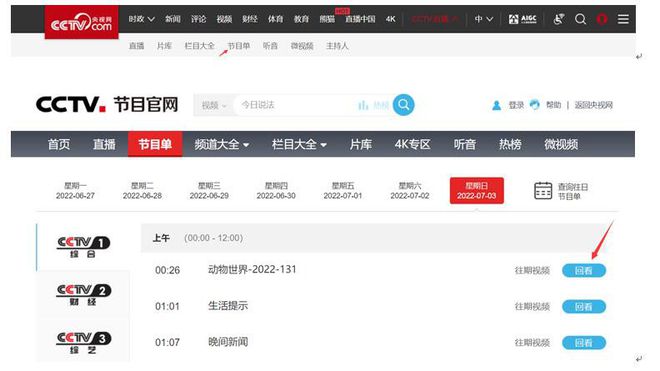Click 往期视频 for 生活提示
This screenshot has height=371, width=660.
coord(532,307)
